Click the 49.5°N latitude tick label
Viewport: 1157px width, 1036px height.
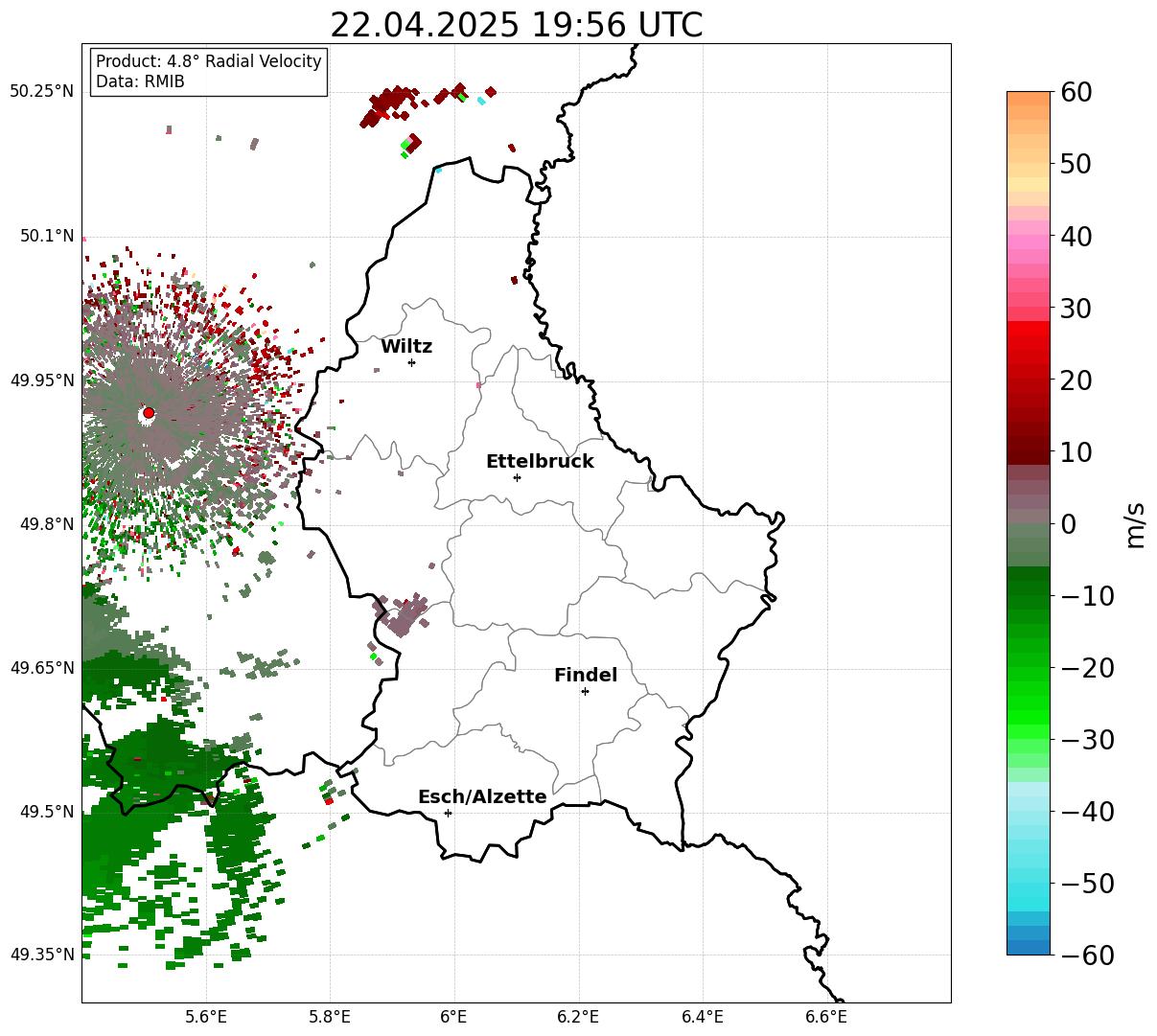47,812
